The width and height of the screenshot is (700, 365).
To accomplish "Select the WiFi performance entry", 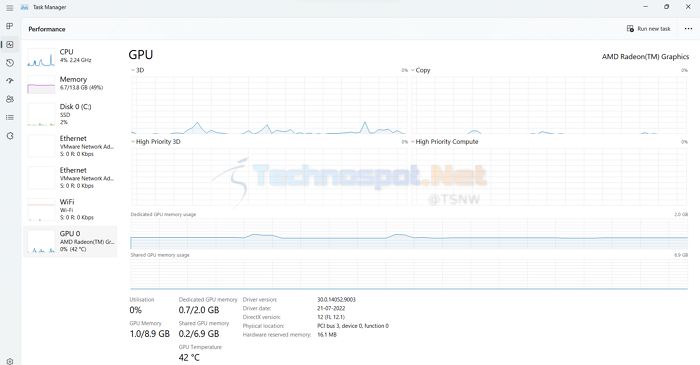I will (71, 209).
